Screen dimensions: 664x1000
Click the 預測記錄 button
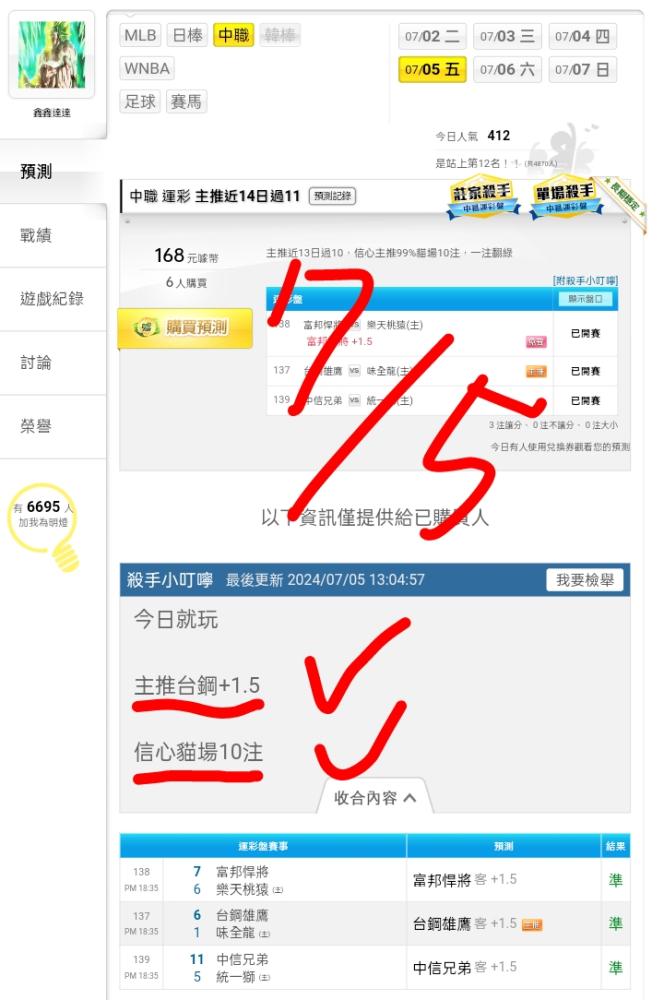coord(332,196)
